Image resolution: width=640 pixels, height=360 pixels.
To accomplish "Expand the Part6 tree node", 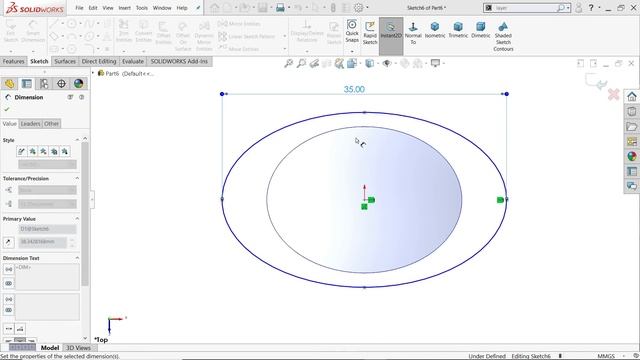I will [93, 73].
